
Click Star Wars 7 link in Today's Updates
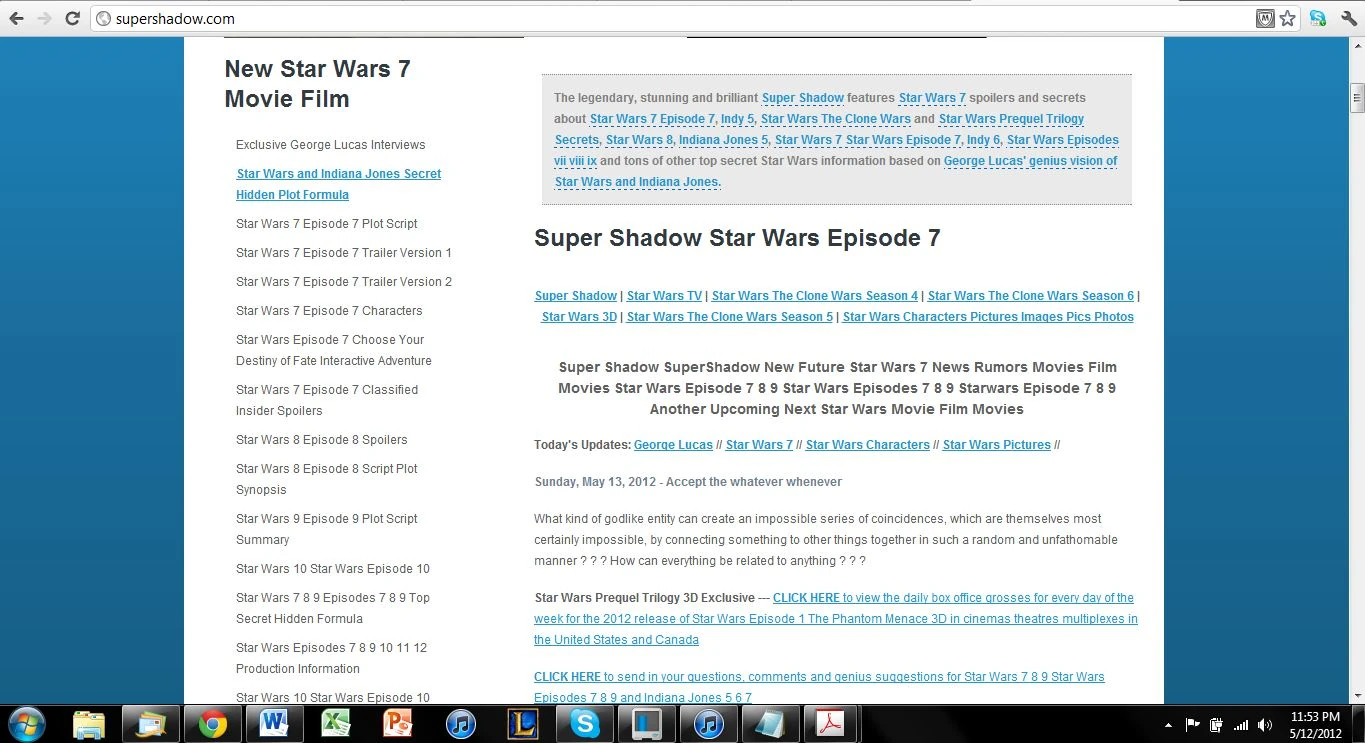(759, 445)
